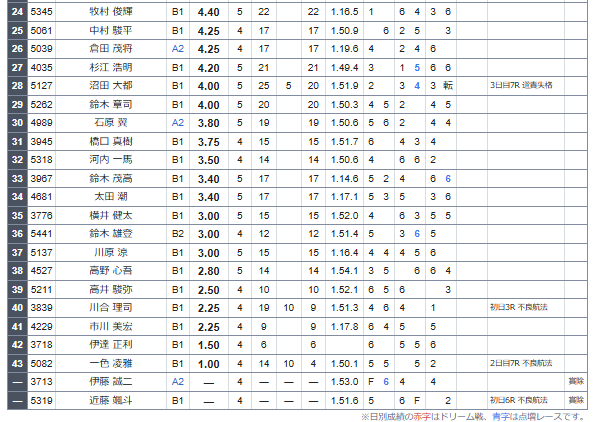Click note 初日6R 不良航法
Viewport: 593px width, 422px height.
coord(519,400)
